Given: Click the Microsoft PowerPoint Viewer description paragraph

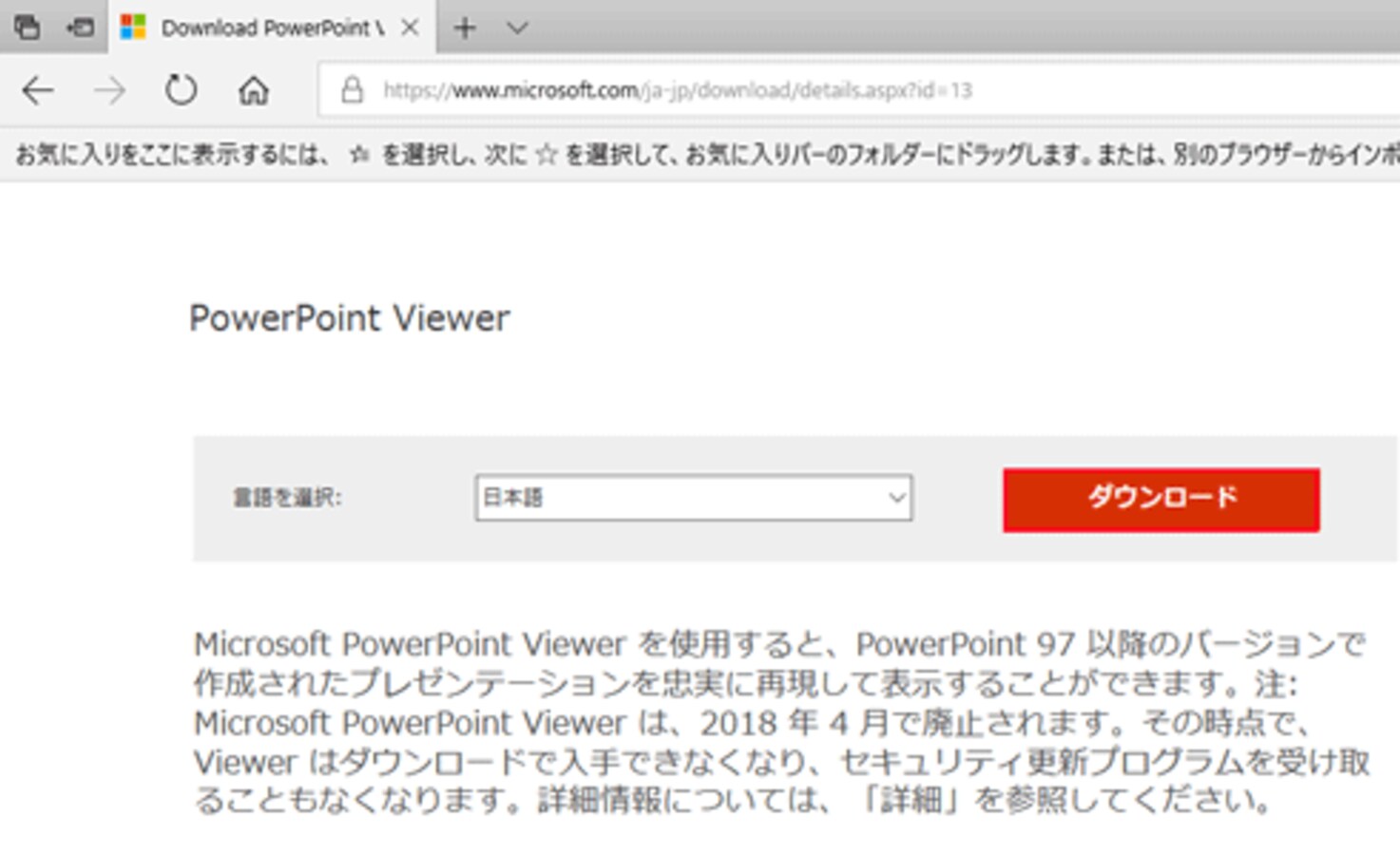Looking at the screenshot, I should click(781, 722).
